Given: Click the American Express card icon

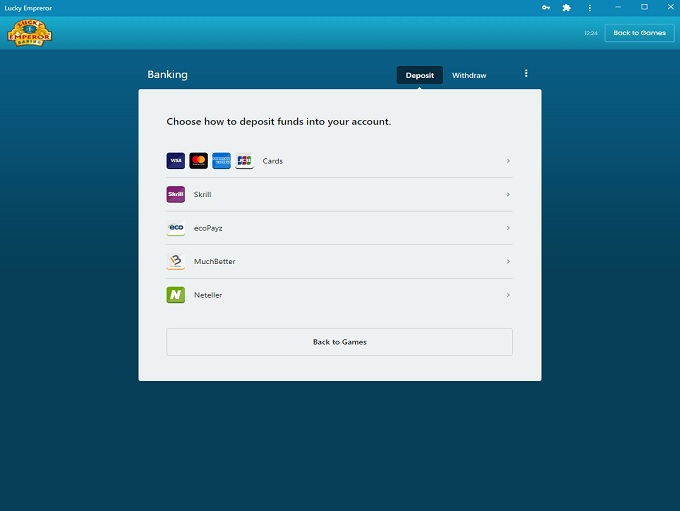Looking at the screenshot, I should coord(221,161).
